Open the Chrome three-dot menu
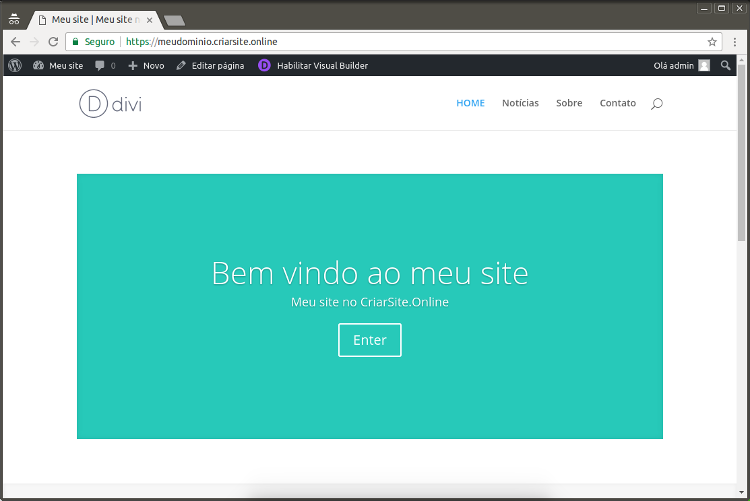Image resolution: width=750 pixels, height=501 pixels. point(735,42)
